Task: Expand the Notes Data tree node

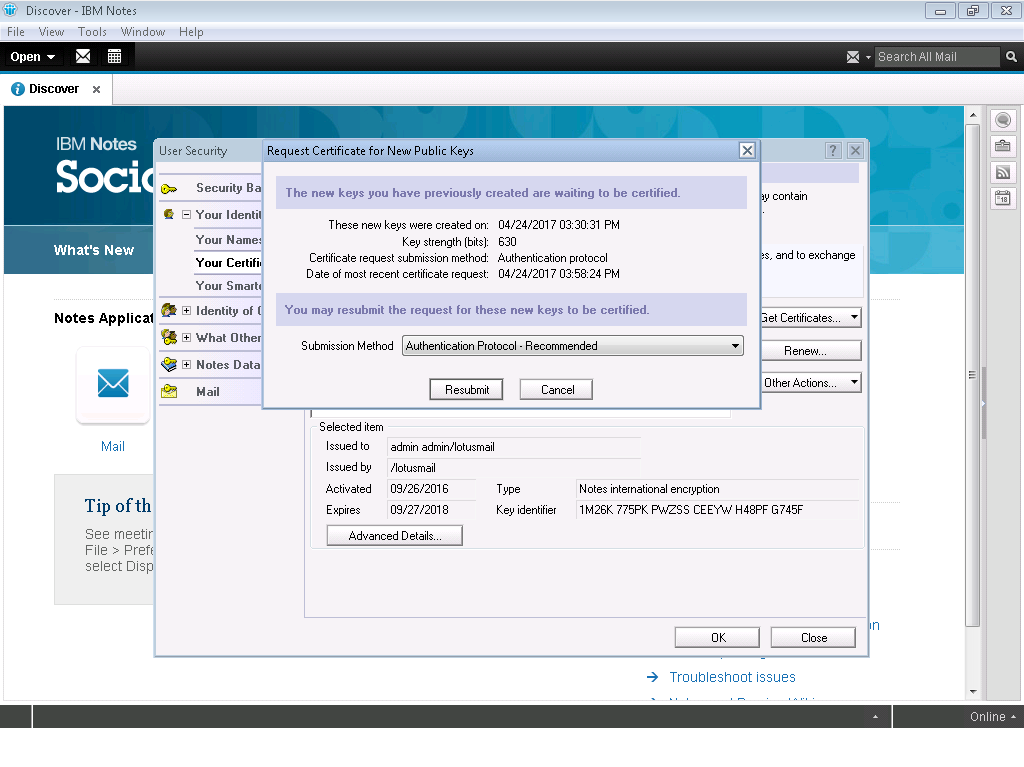Action: [186, 365]
